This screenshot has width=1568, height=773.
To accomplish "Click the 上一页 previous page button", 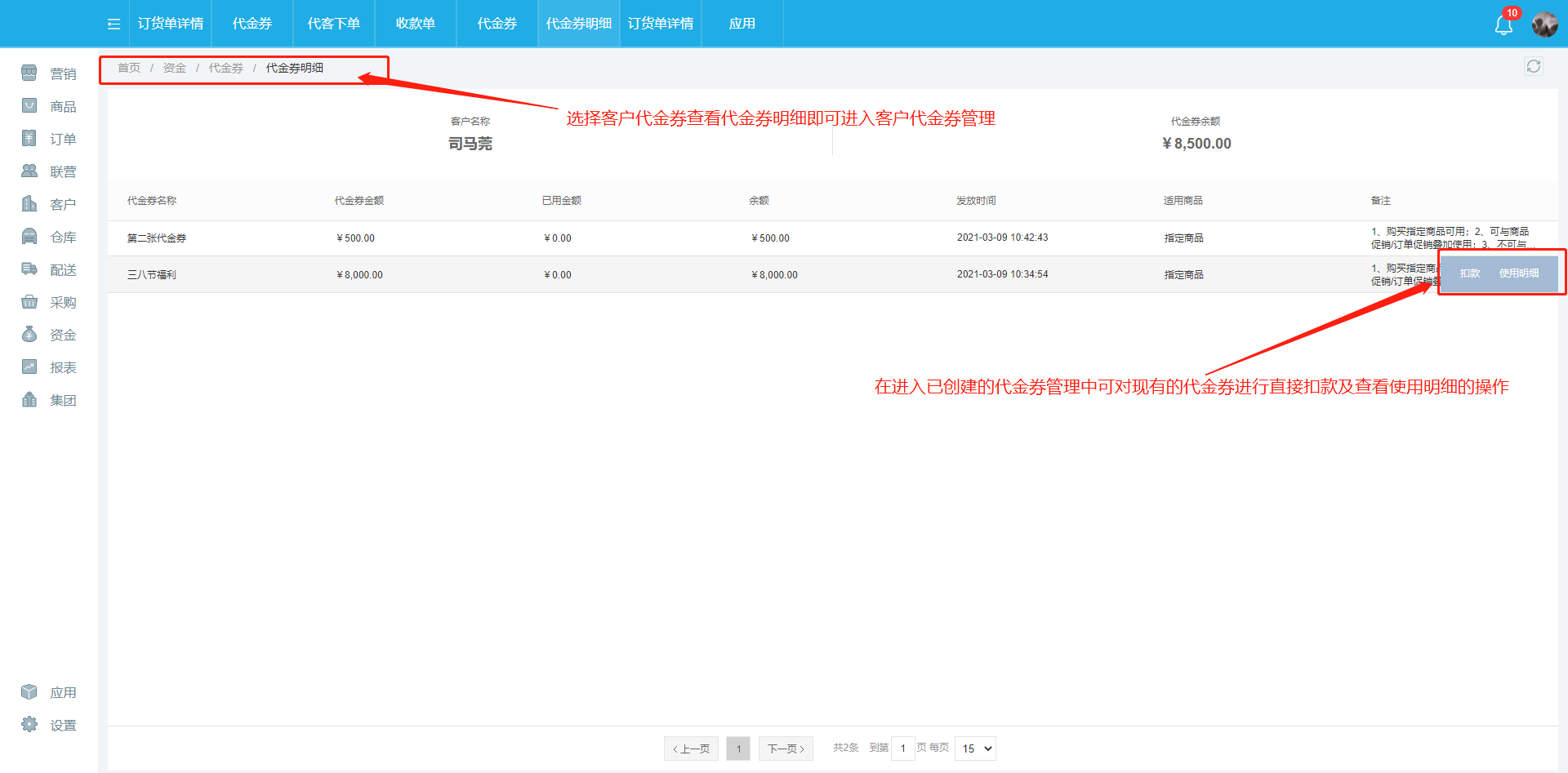I will tap(691, 749).
